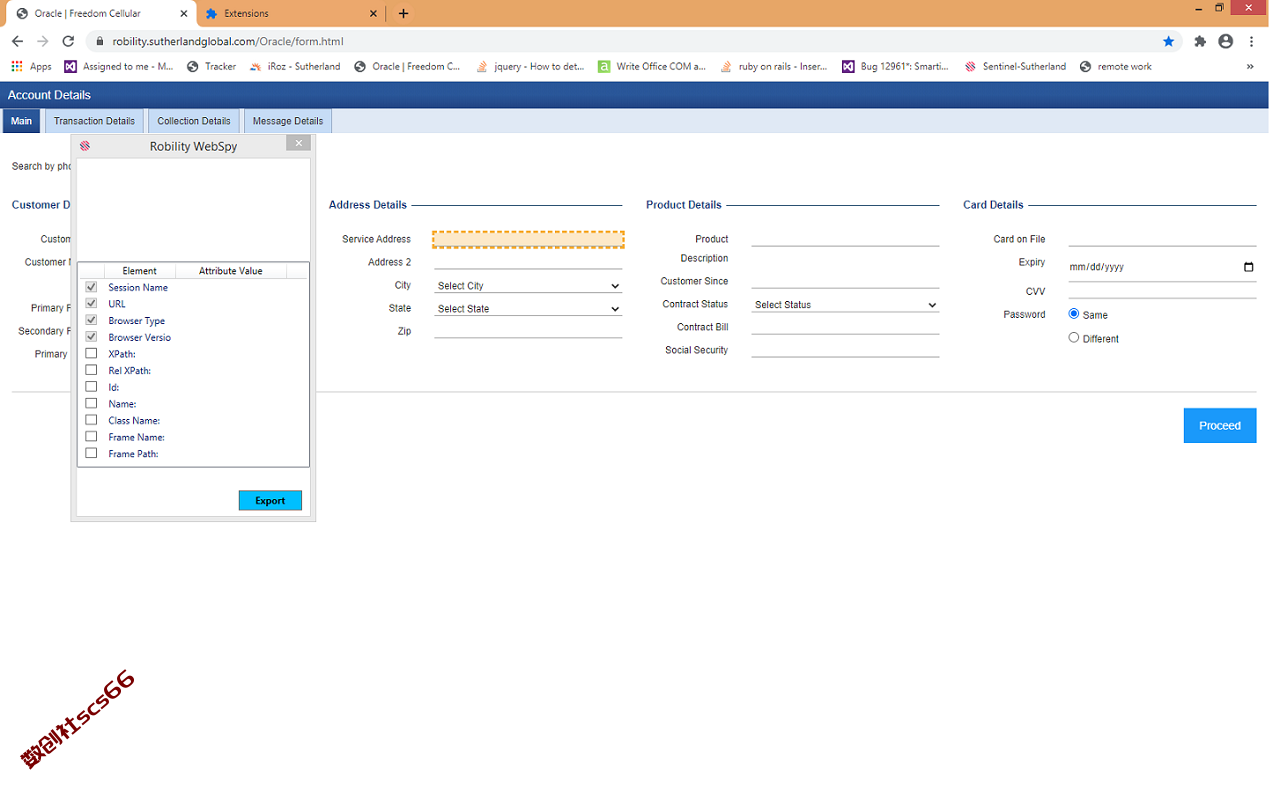
Task: Open 'Write Office COM a...' bookmark
Action: coord(652,66)
